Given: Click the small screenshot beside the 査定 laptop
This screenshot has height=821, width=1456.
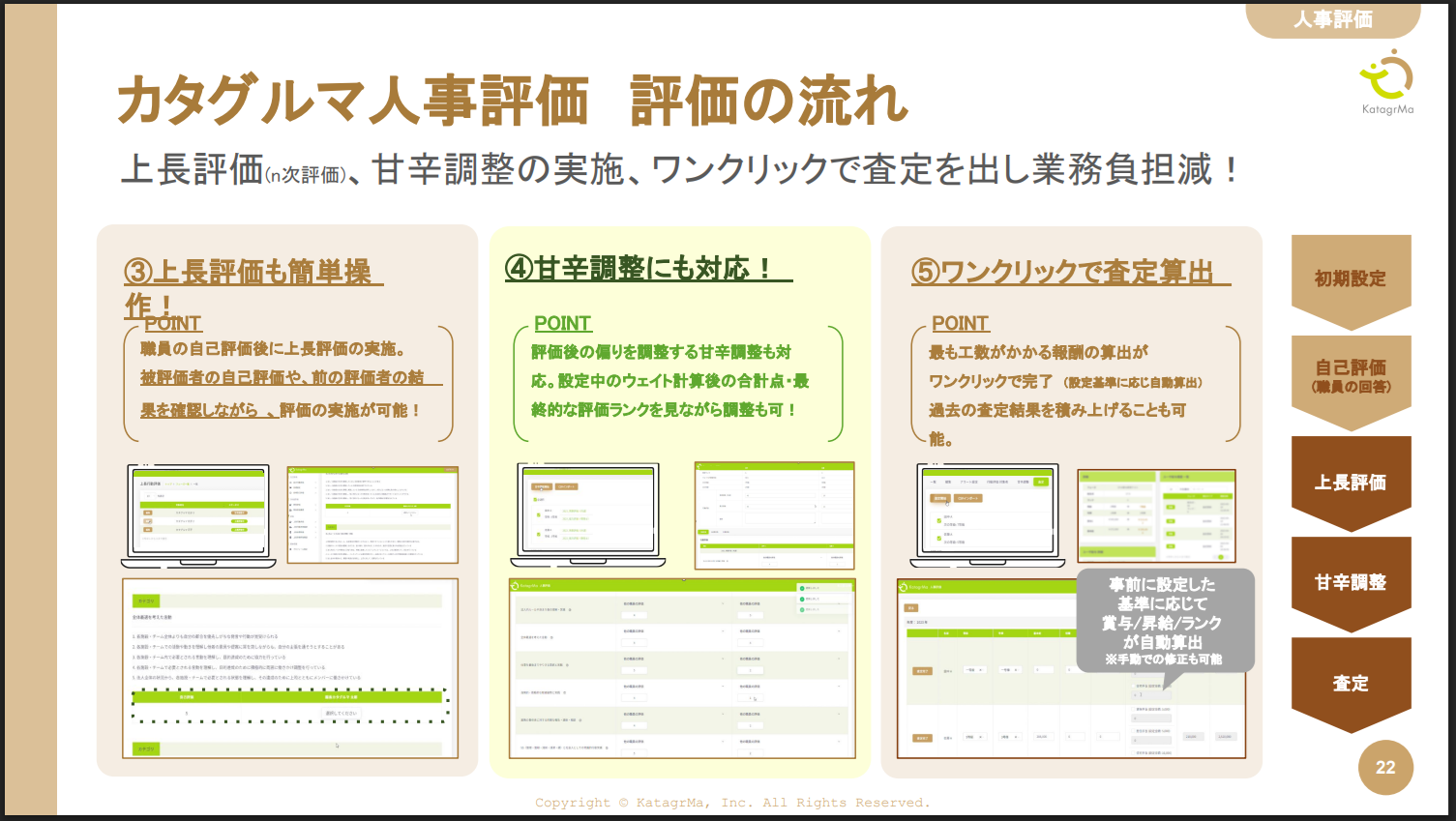Looking at the screenshot, I should click(x=1156, y=515).
